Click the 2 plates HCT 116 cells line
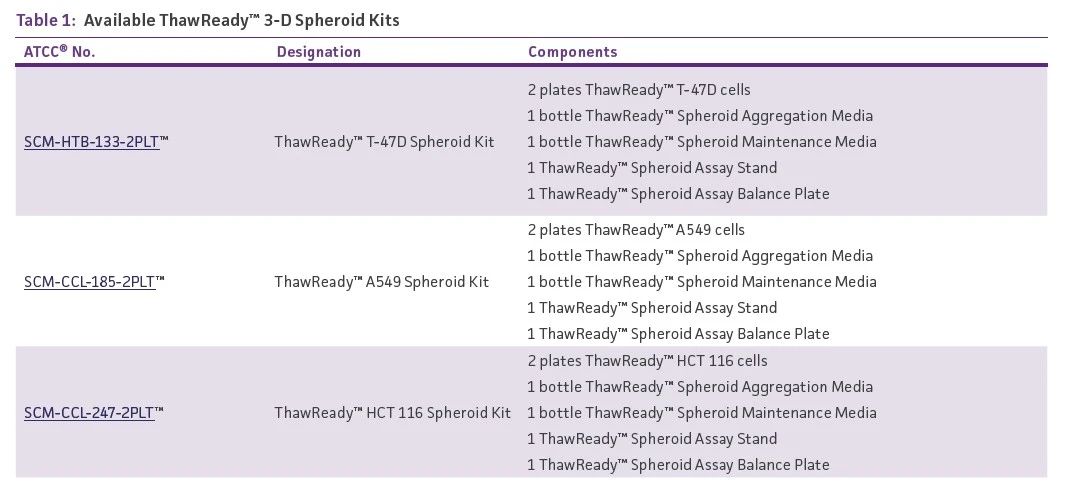 (647, 361)
